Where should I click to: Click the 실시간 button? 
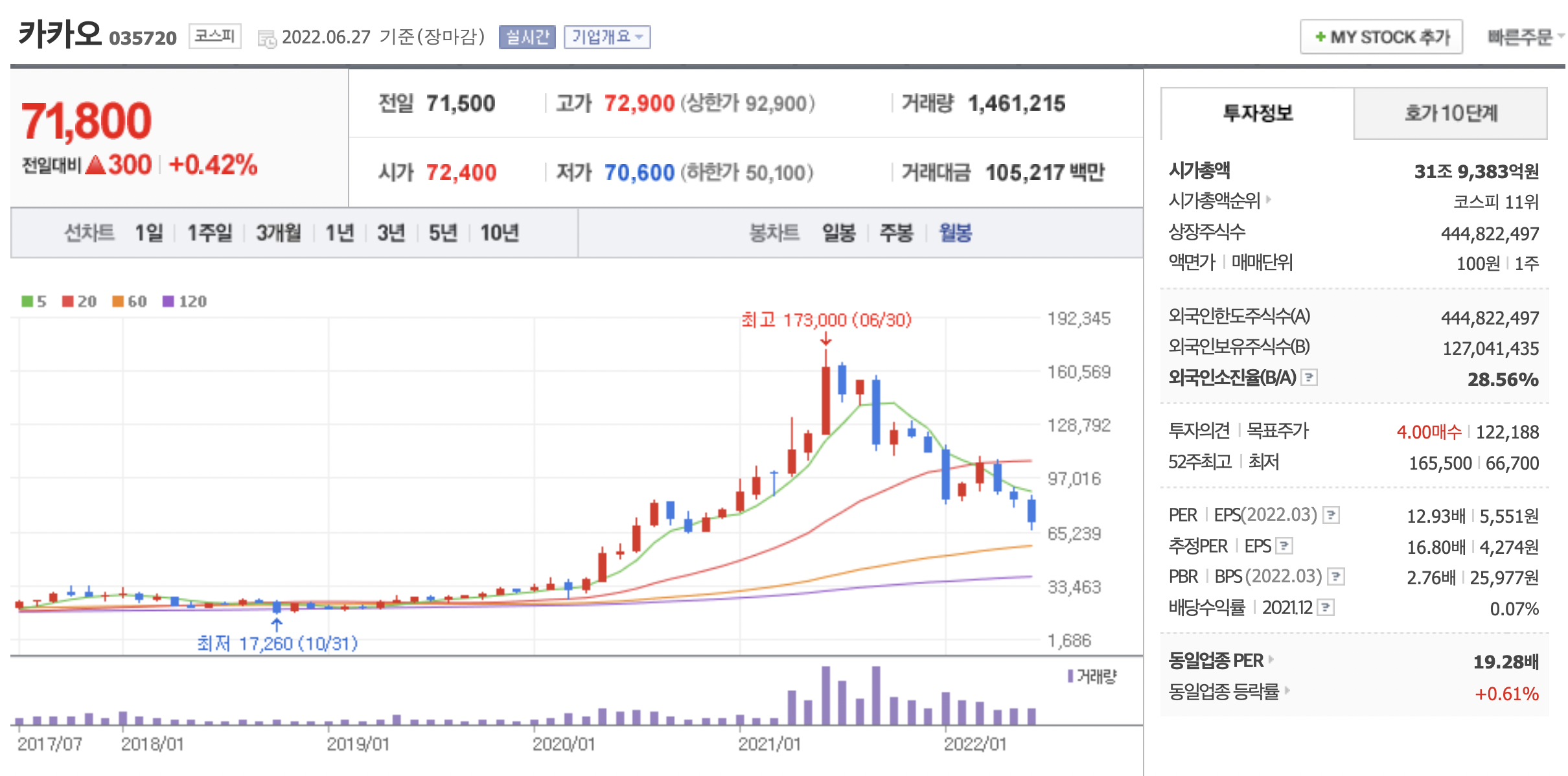pyautogui.click(x=527, y=37)
